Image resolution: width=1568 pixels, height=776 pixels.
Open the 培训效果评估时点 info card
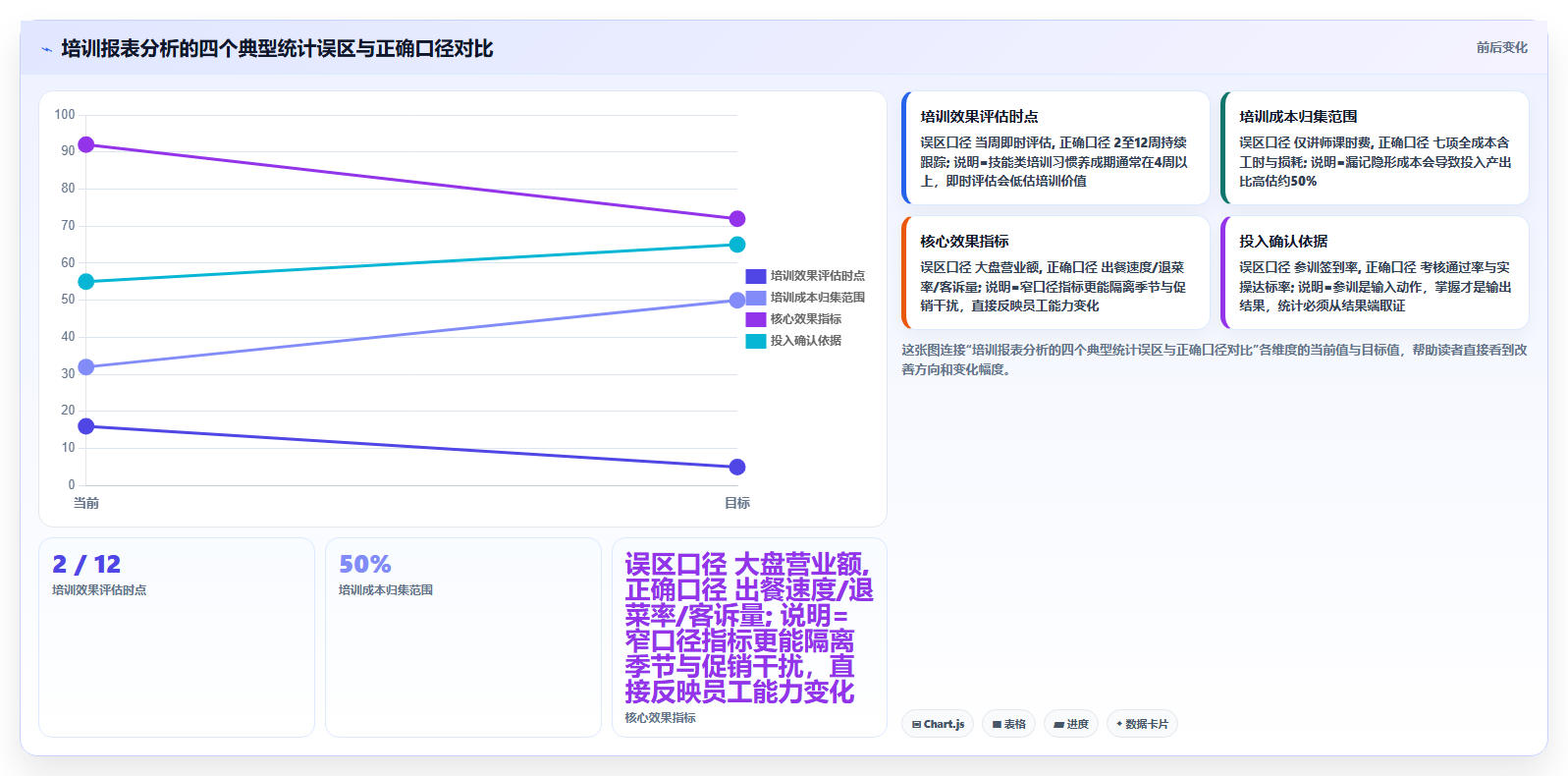tap(1055, 148)
